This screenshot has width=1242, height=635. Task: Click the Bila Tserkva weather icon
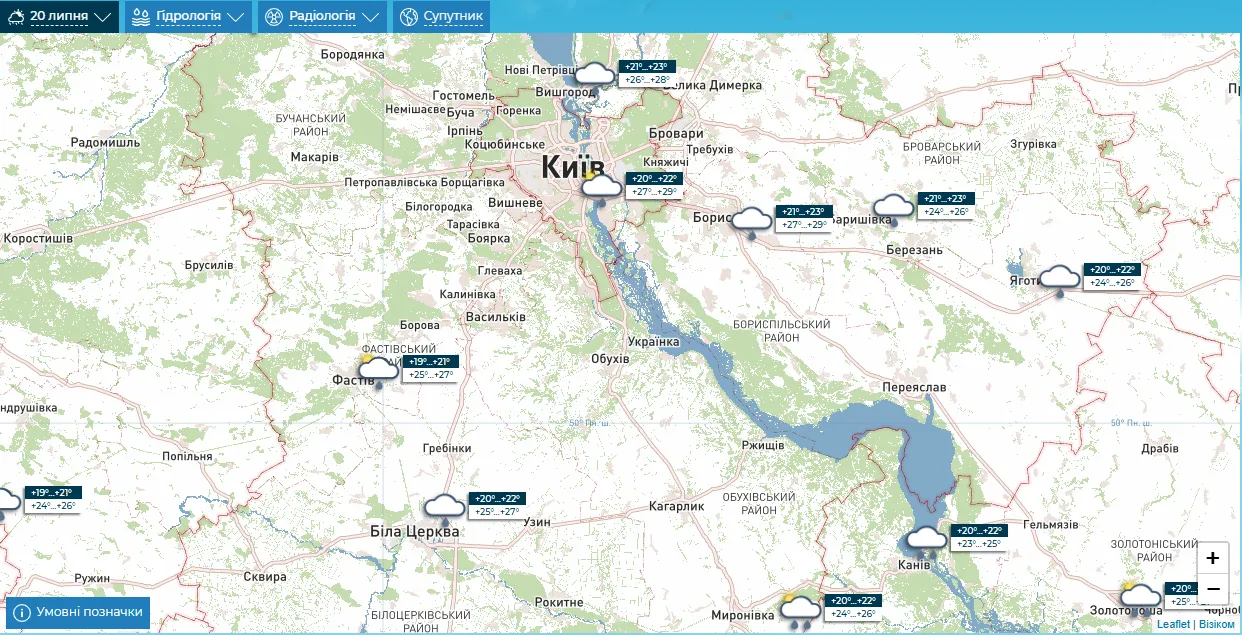tap(445, 508)
